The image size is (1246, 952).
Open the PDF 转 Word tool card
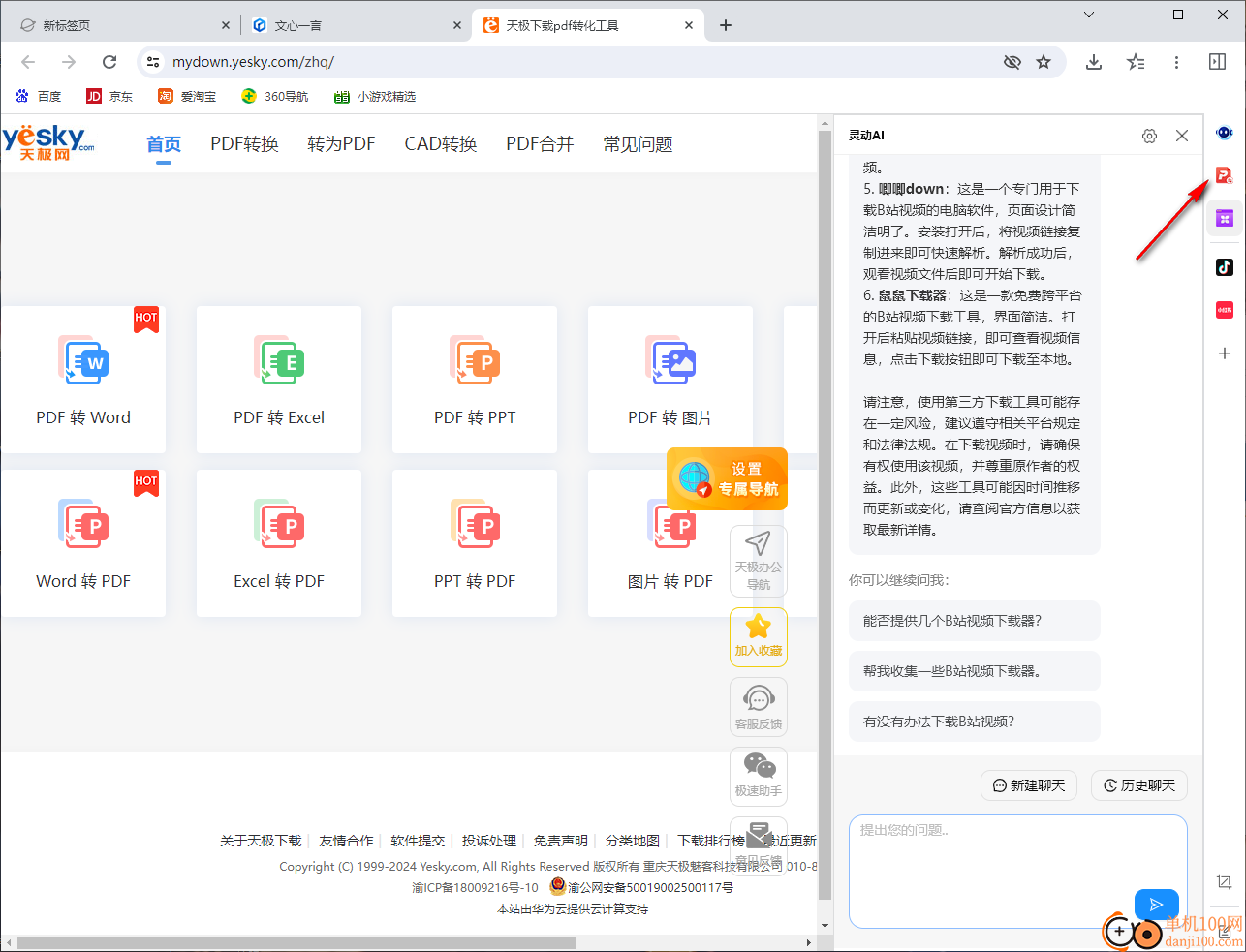(83, 380)
